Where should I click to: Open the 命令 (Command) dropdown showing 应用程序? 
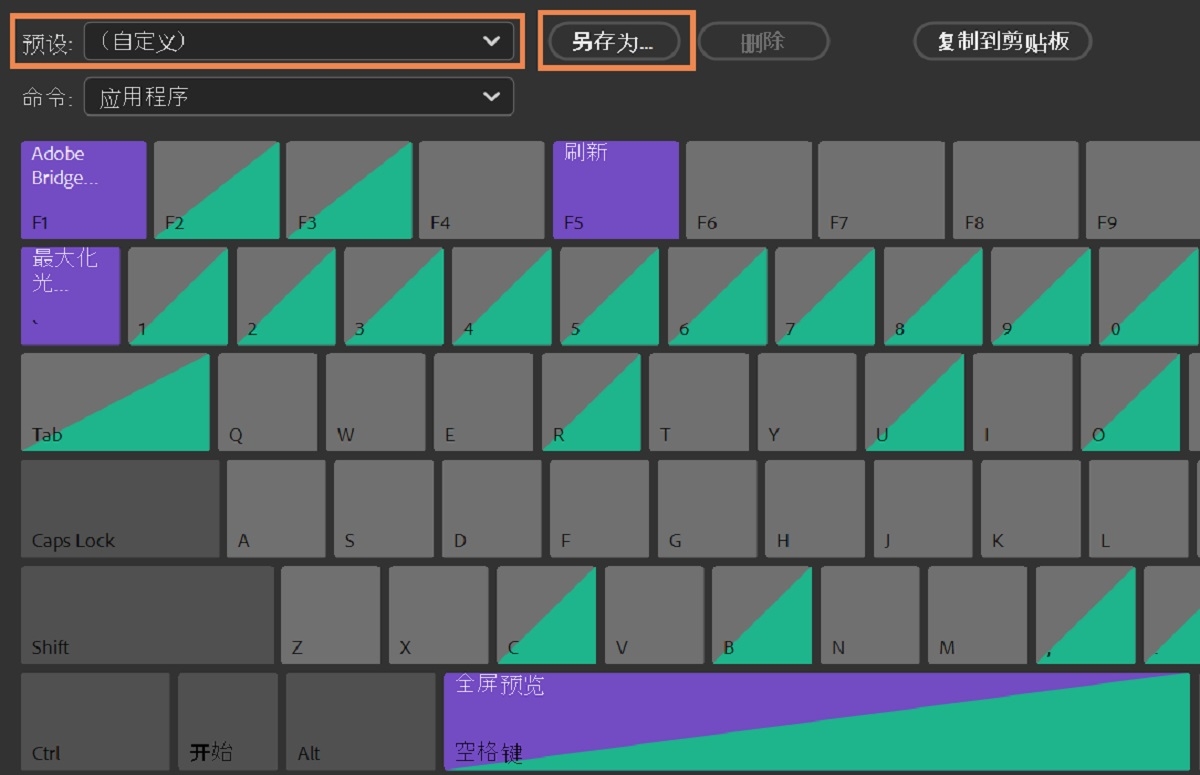tap(298, 96)
